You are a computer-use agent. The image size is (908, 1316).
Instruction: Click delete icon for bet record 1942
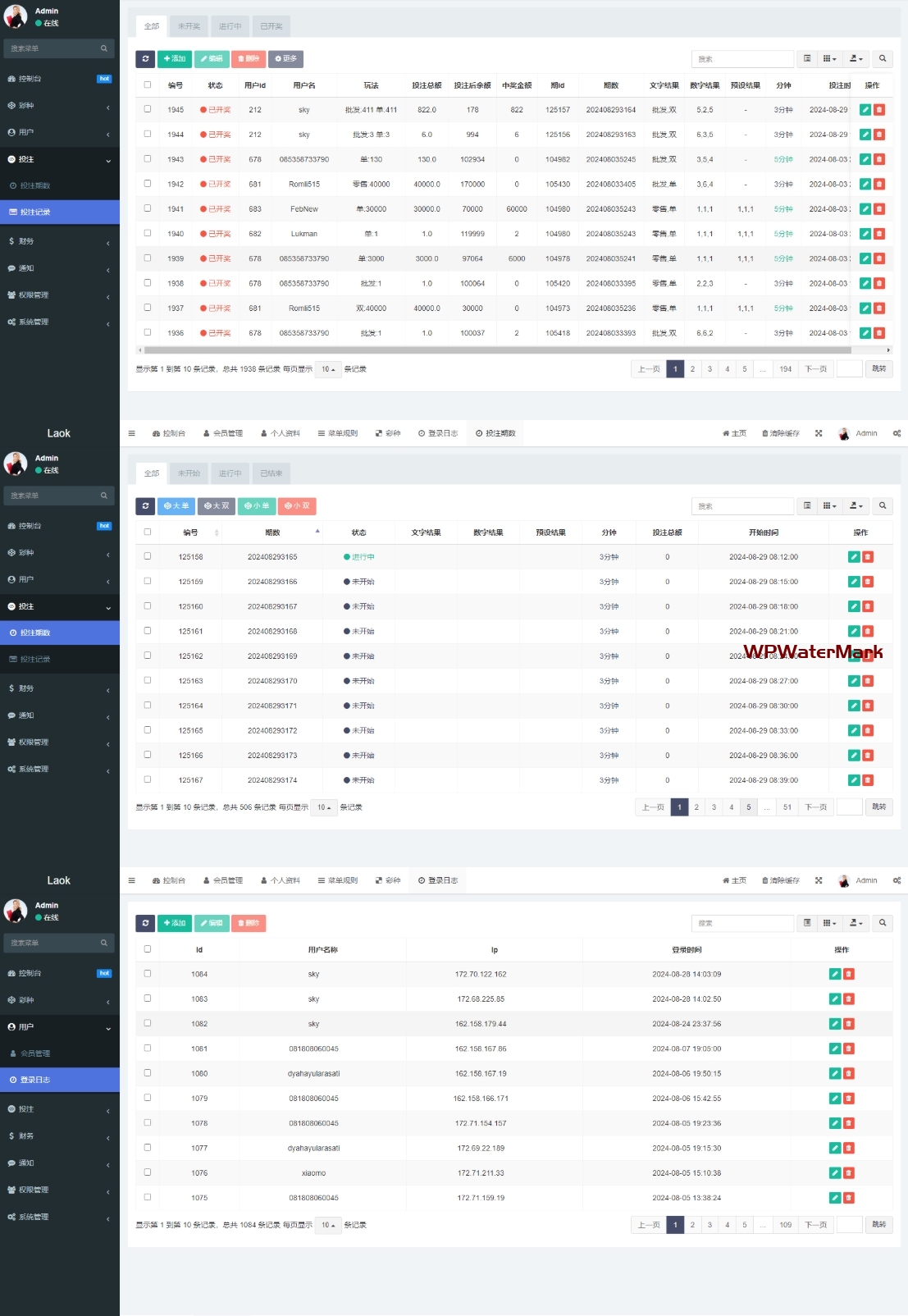(878, 185)
